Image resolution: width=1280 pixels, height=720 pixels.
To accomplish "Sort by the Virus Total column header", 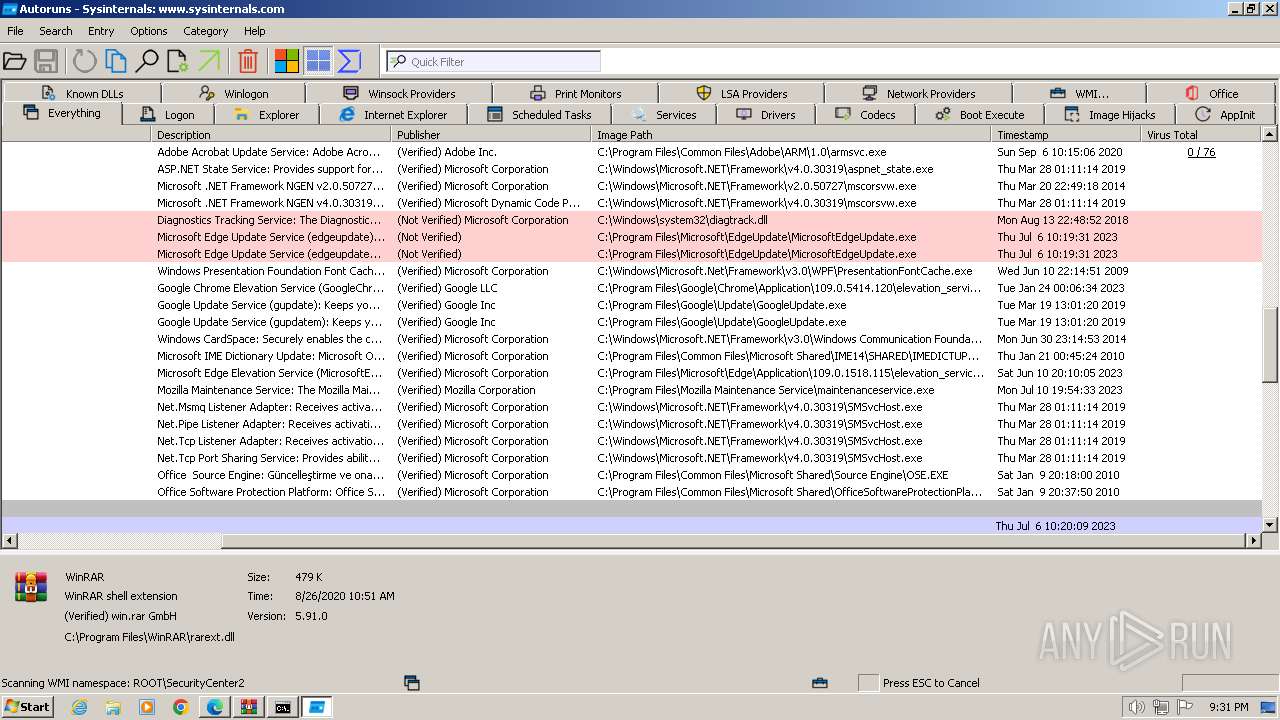I will click(1201, 134).
